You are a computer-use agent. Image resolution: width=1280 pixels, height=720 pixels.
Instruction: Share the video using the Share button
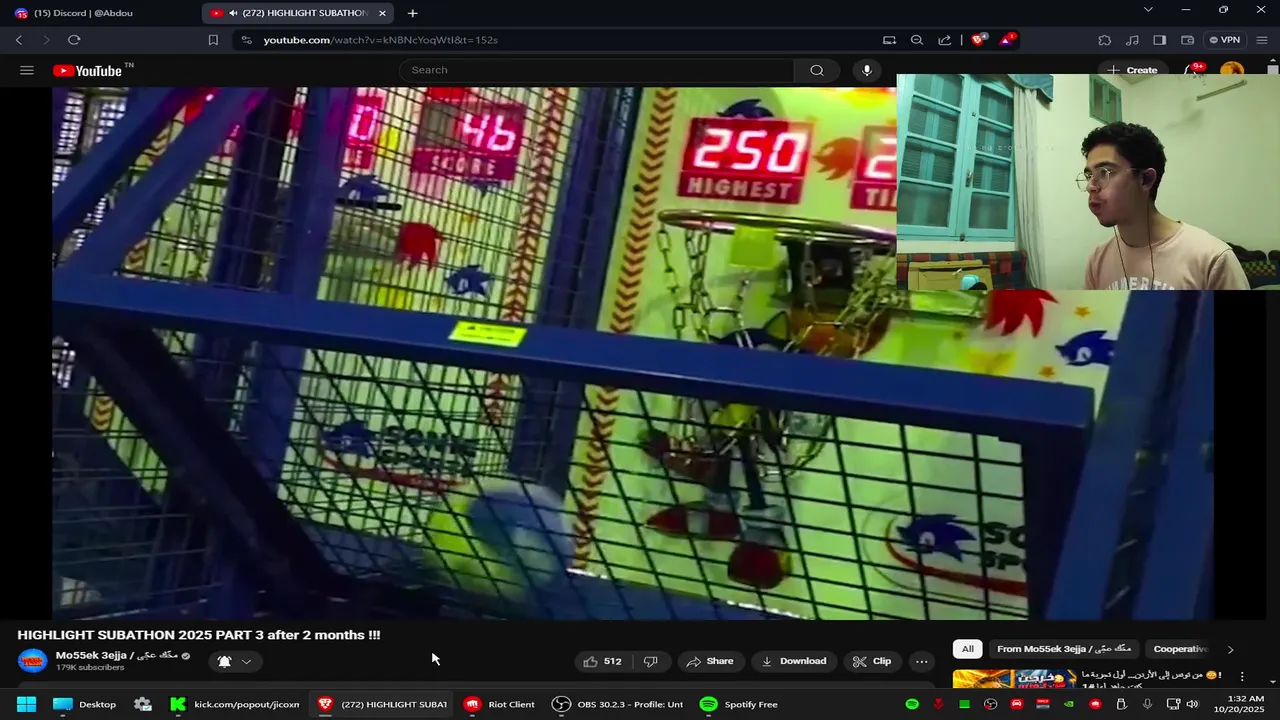click(710, 661)
